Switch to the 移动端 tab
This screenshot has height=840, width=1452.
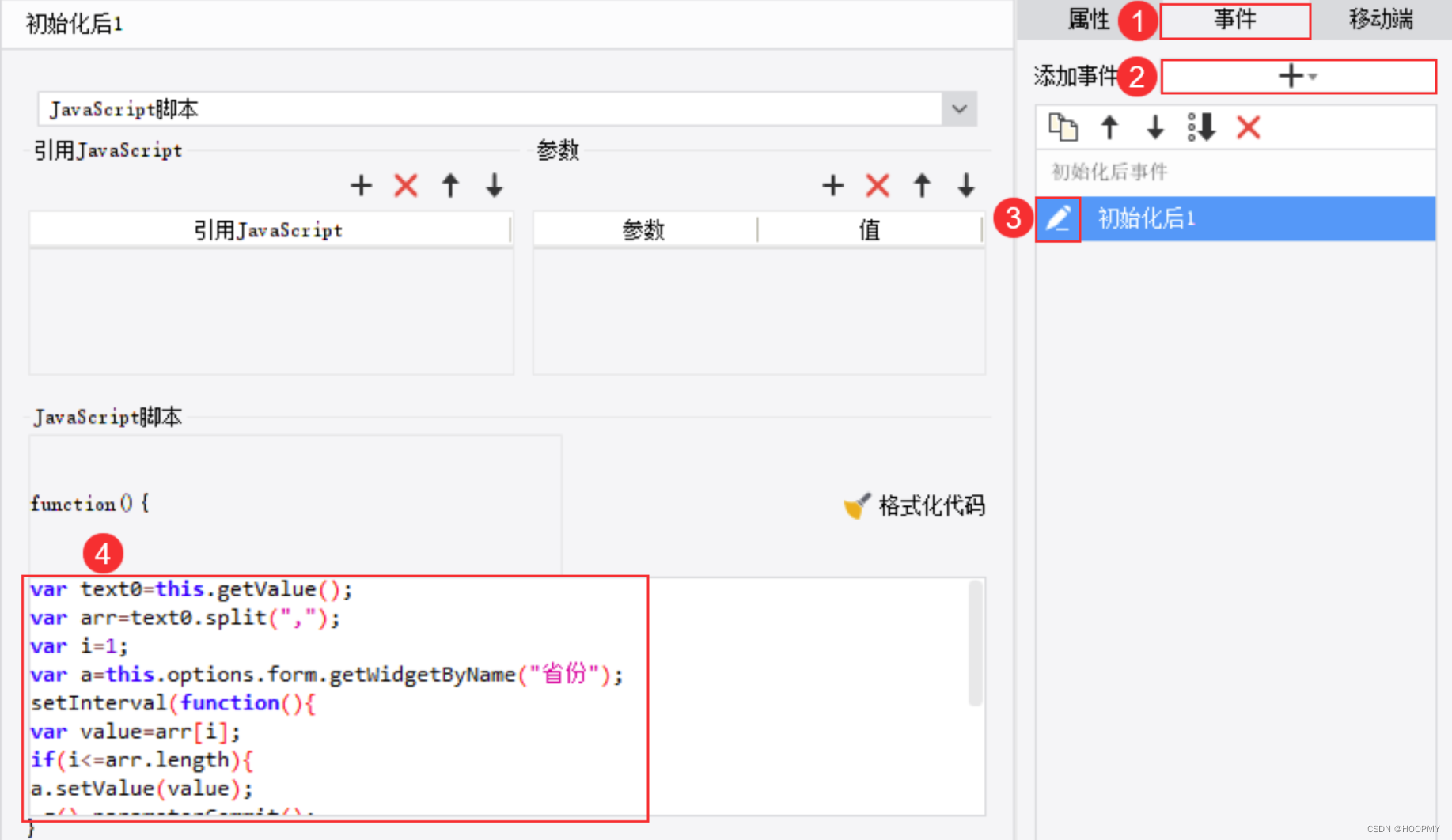tap(1381, 19)
